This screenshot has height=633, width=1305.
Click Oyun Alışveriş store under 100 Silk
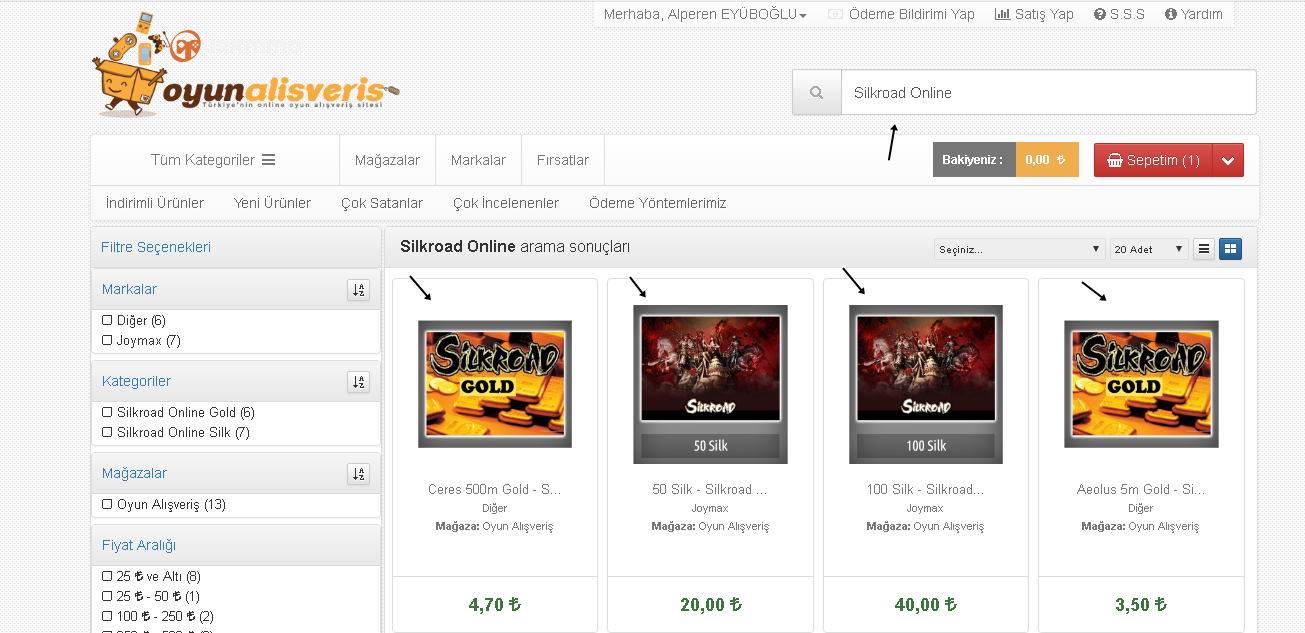(948, 526)
